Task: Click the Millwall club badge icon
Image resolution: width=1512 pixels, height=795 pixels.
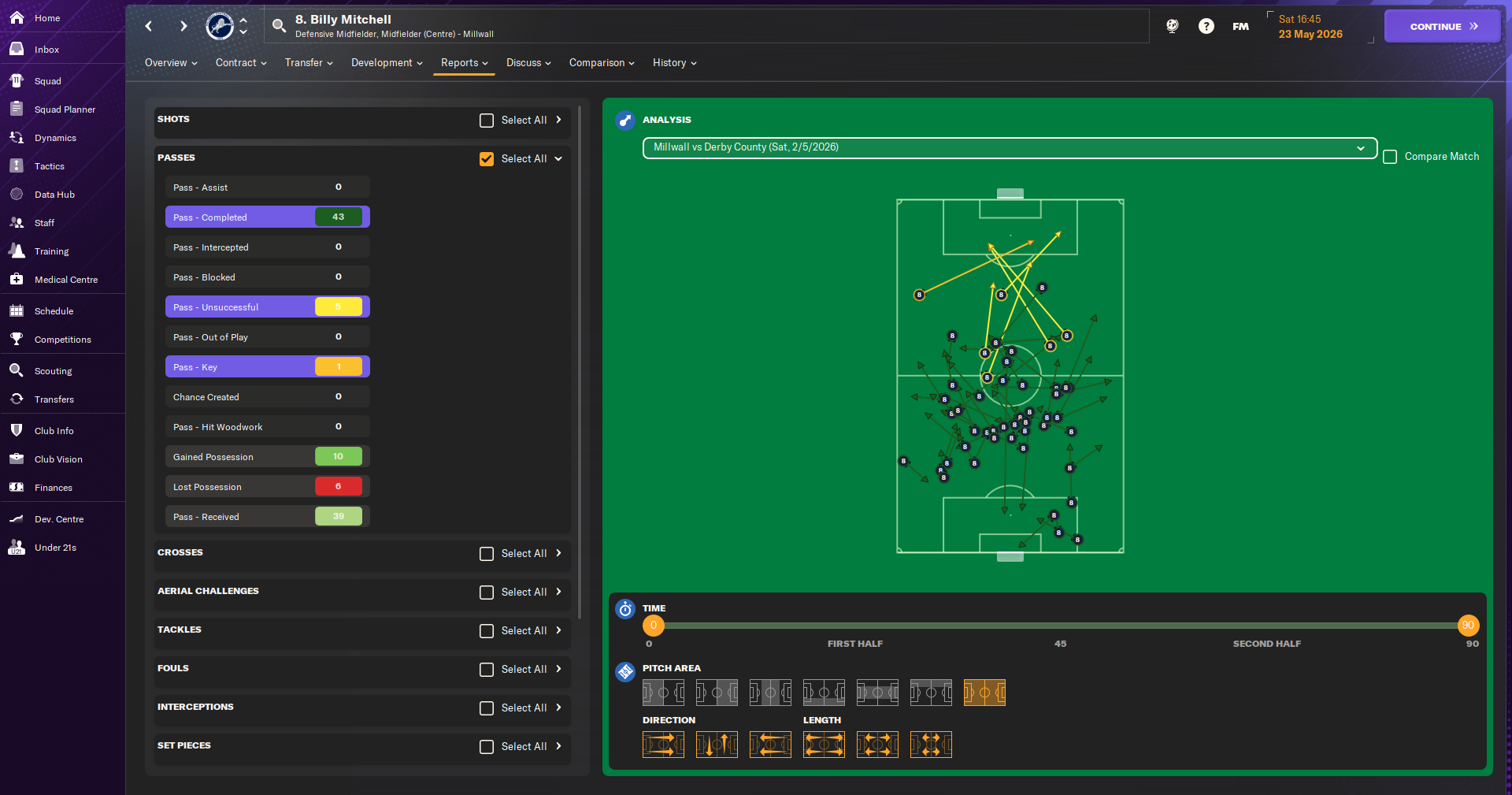Action: click(220, 26)
